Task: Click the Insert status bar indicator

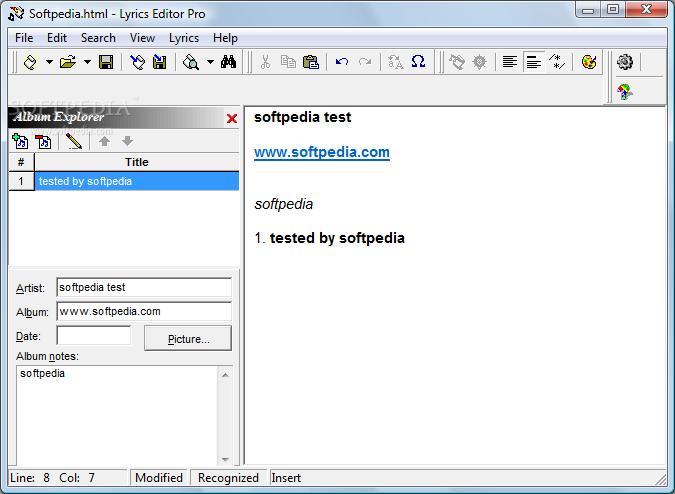Action: click(286, 478)
